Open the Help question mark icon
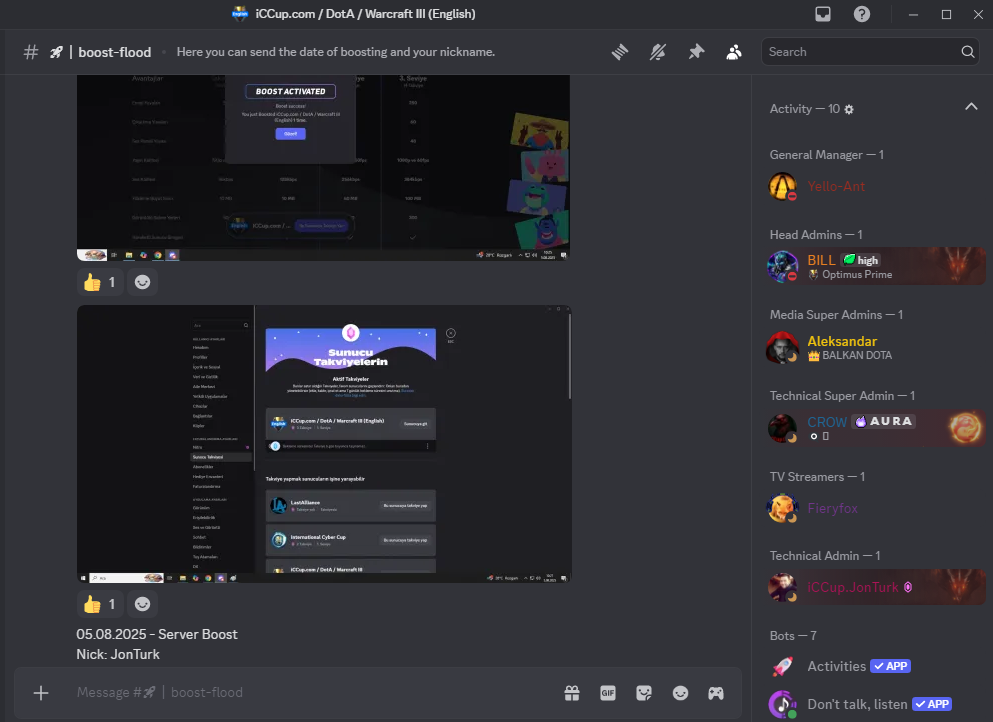The image size is (993, 722). click(862, 14)
